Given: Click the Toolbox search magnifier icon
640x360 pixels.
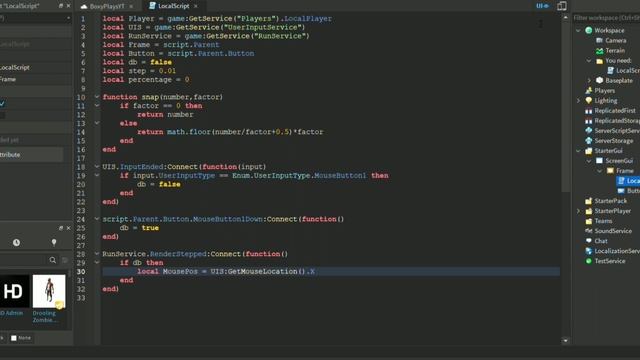Looking at the screenshot, I should coord(53,260).
